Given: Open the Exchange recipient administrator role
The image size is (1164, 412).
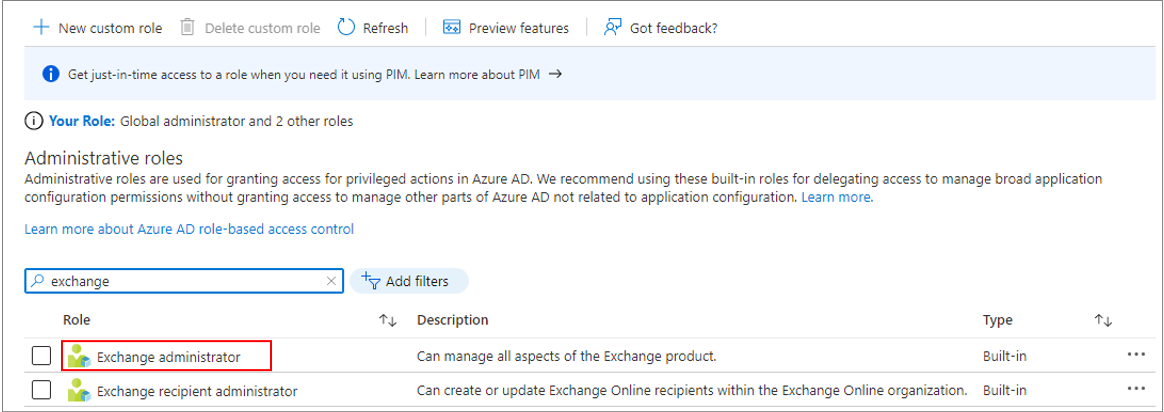Looking at the screenshot, I should (197, 390).
